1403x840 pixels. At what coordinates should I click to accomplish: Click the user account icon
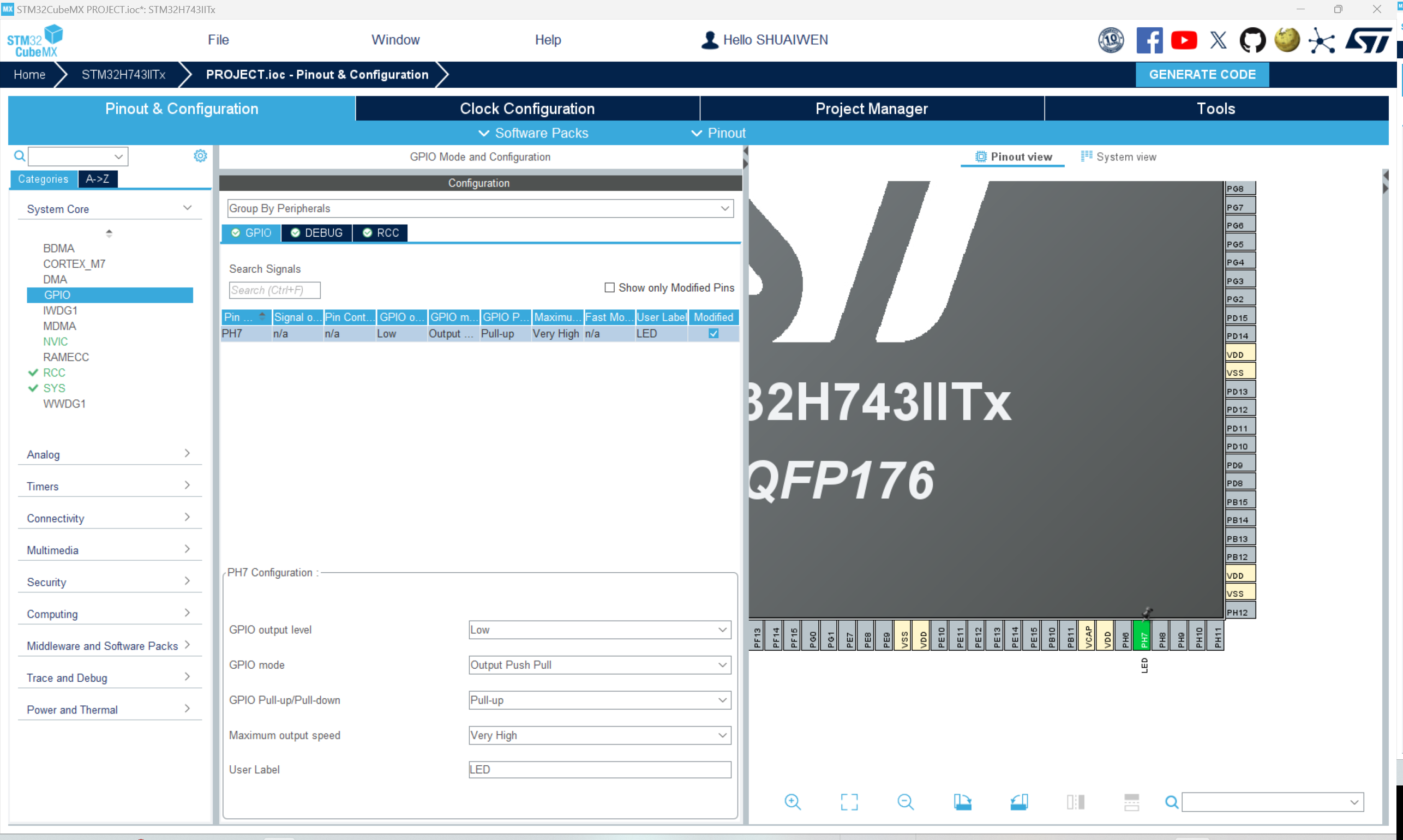coord(709,40)
